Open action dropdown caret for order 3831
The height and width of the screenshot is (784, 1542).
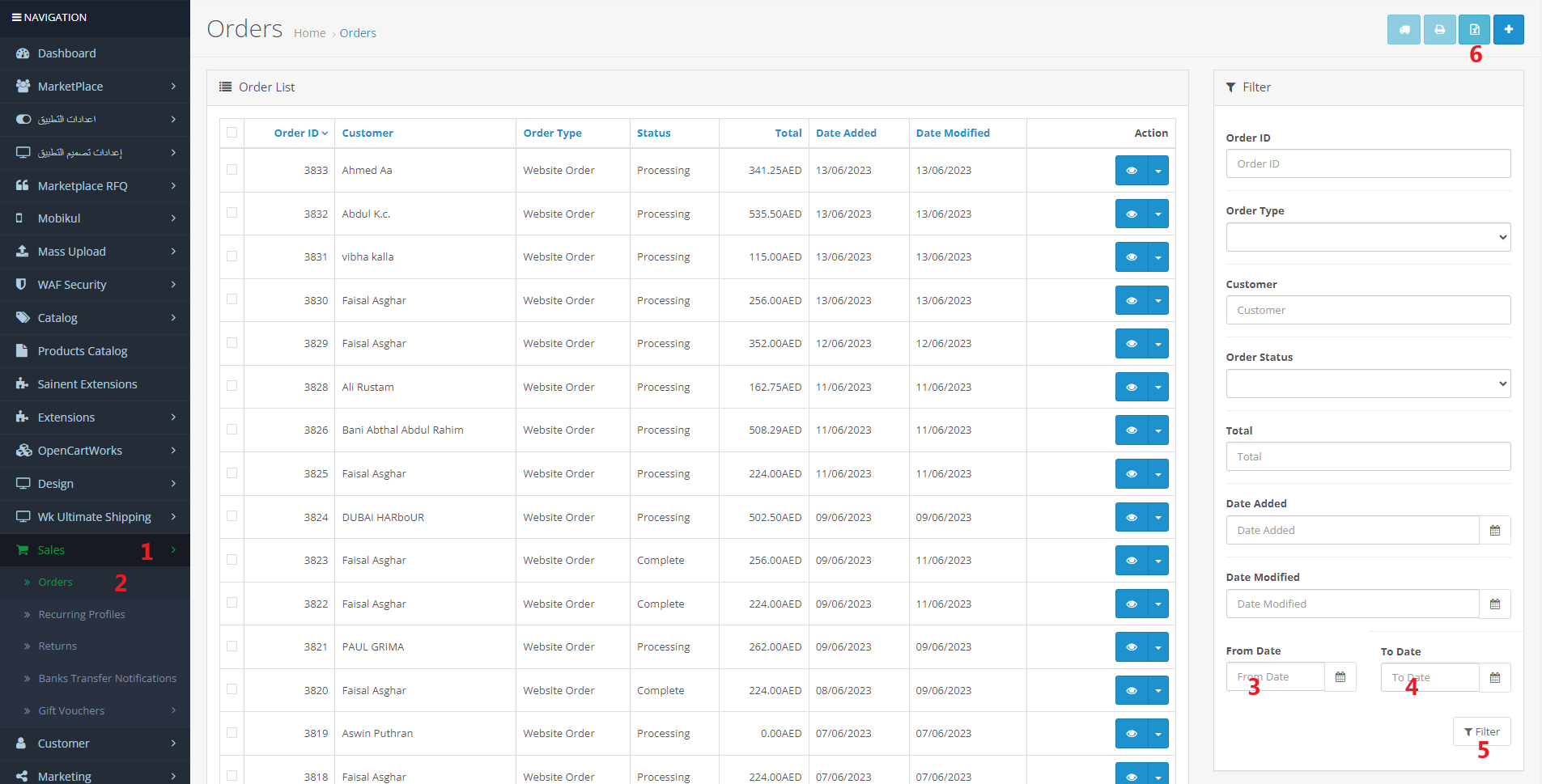pyautogui.click(x=1158, y=257)
